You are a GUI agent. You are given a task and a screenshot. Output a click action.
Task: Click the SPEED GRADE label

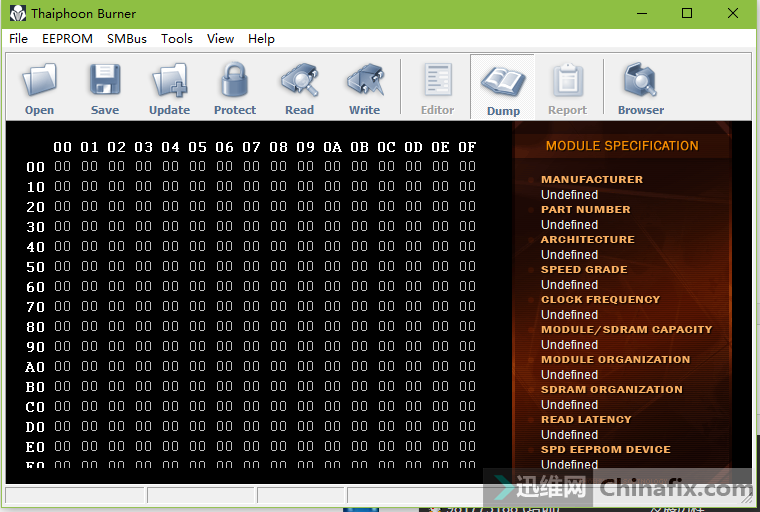pyautogui.click(x=584, y=270)
